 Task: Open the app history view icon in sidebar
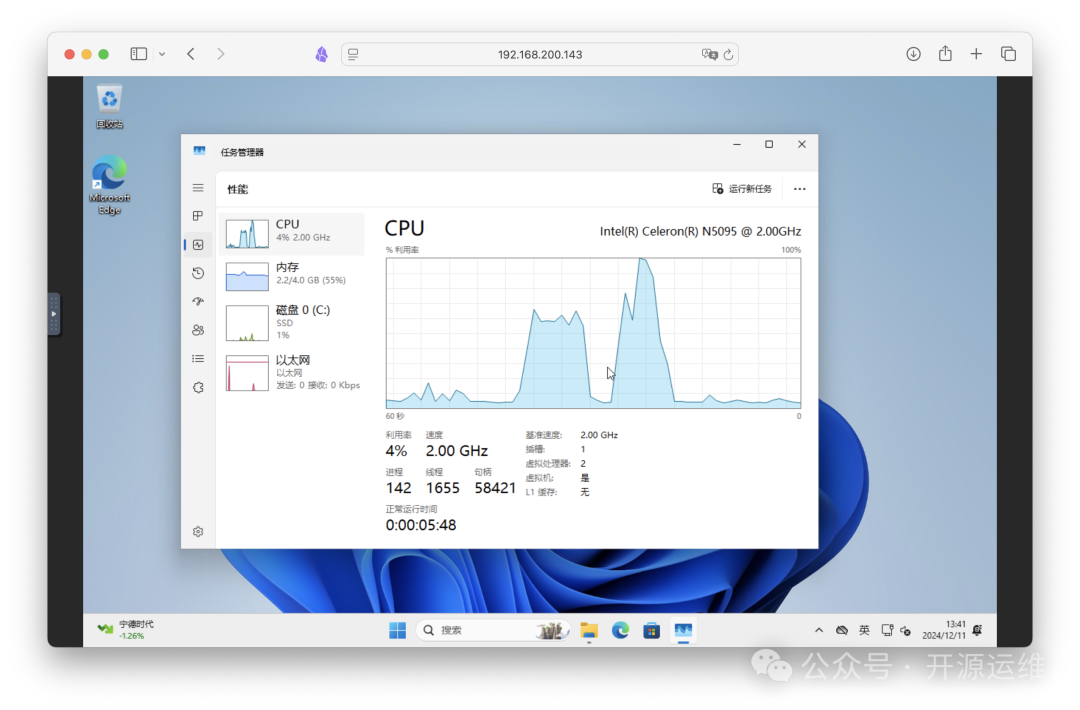tap(198, 273)
